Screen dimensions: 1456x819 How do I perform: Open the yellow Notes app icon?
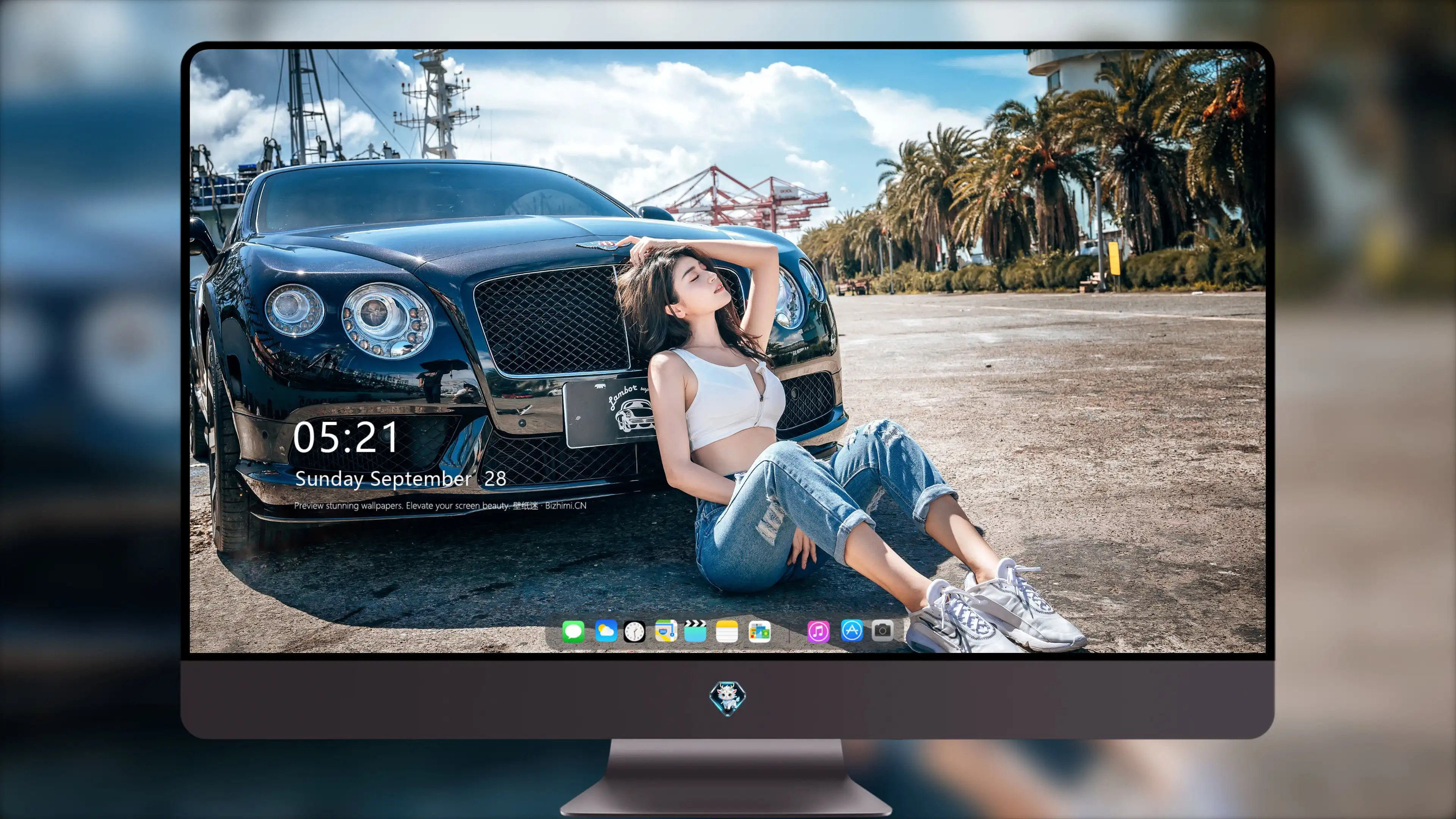pyautogui.click(x=726, y=631)
